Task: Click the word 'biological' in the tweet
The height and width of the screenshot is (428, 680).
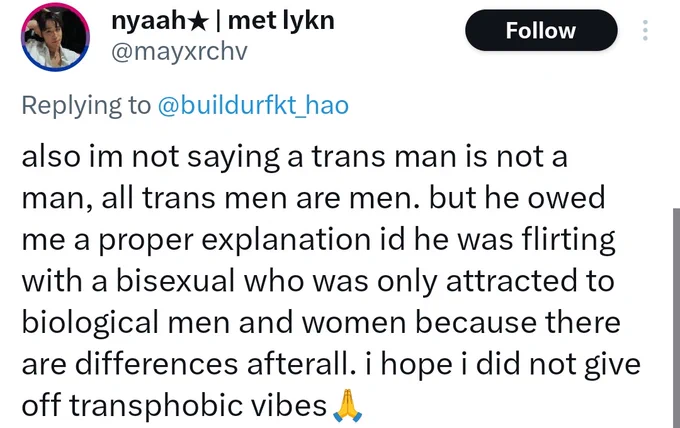Action: [90, 323]
